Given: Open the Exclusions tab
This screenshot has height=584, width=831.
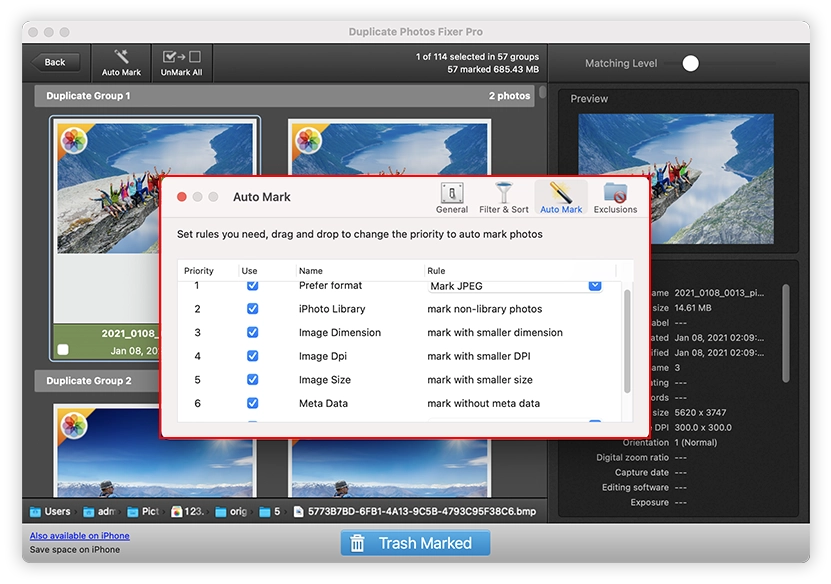Looking at the screenshot, I should 615,198.
